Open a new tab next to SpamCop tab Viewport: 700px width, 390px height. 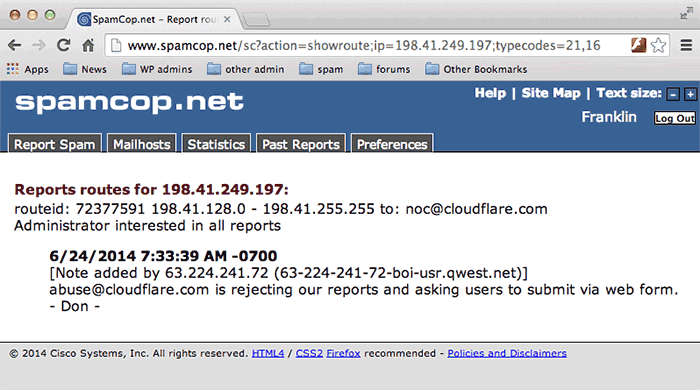click(x=256, y=19)
